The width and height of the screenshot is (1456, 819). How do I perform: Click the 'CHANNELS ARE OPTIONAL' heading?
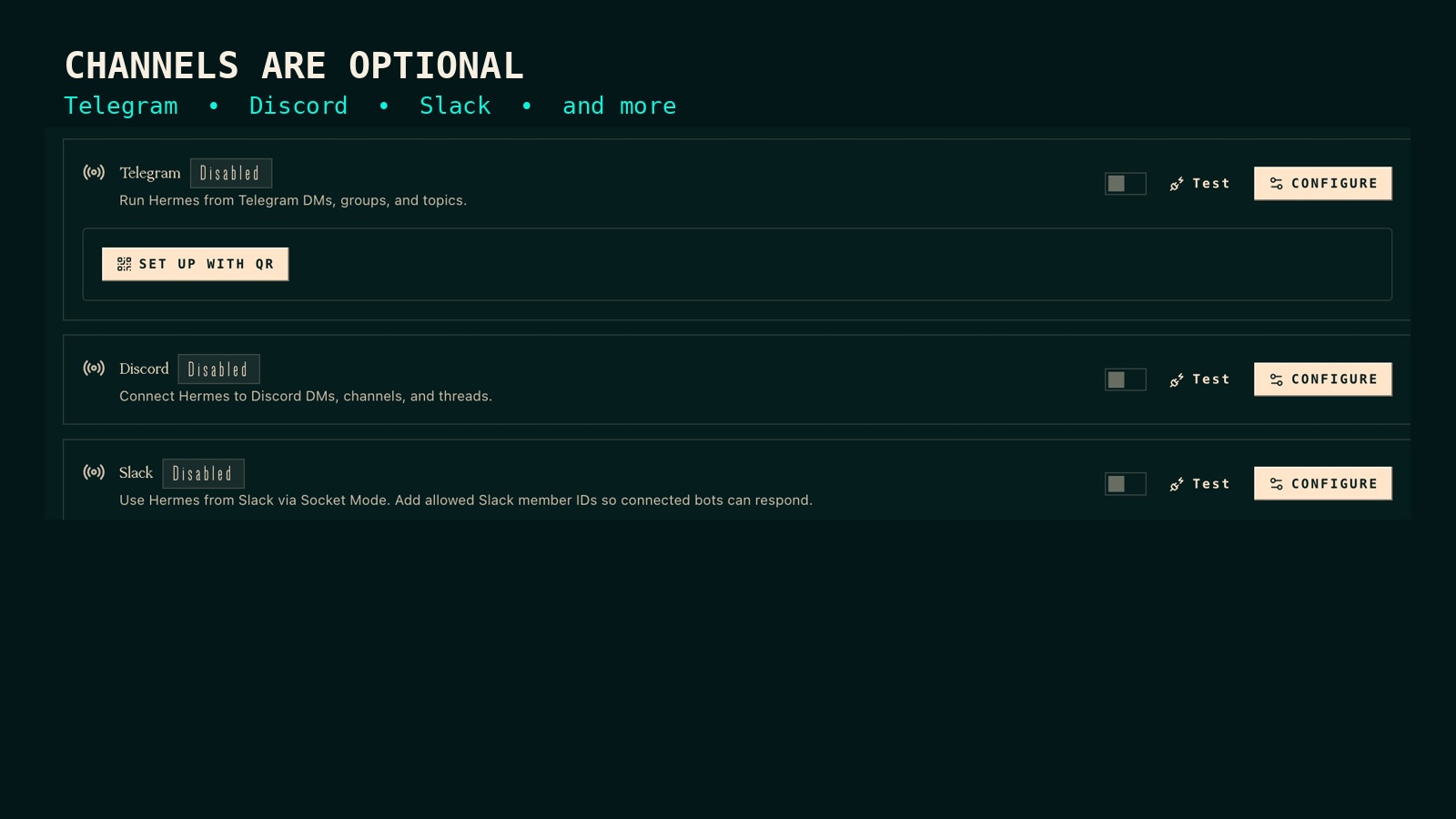click(294, 66)
